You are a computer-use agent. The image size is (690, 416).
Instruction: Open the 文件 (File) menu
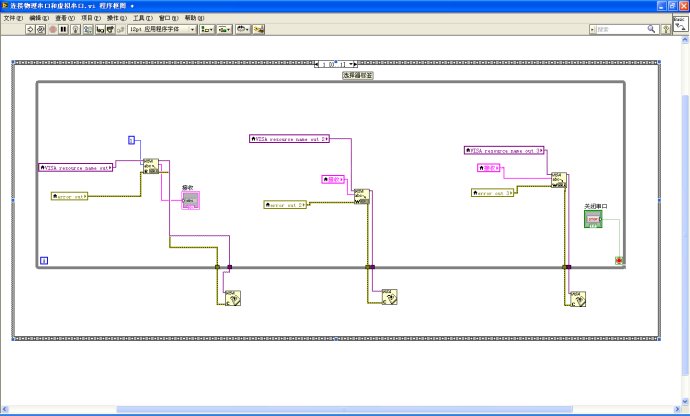point(13,18)
